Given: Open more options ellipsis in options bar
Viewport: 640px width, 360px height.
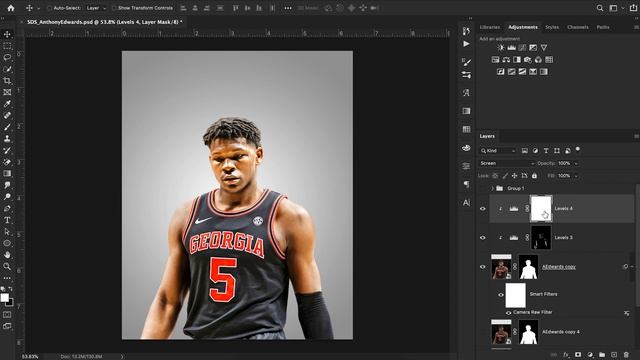Looking at the screenshot, I should tap(288, 8).
